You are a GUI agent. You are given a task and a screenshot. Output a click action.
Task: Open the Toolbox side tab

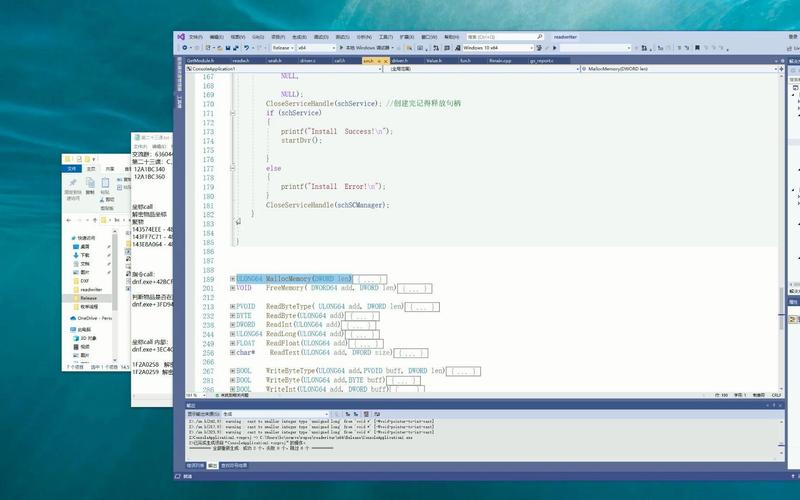point(179,101)
